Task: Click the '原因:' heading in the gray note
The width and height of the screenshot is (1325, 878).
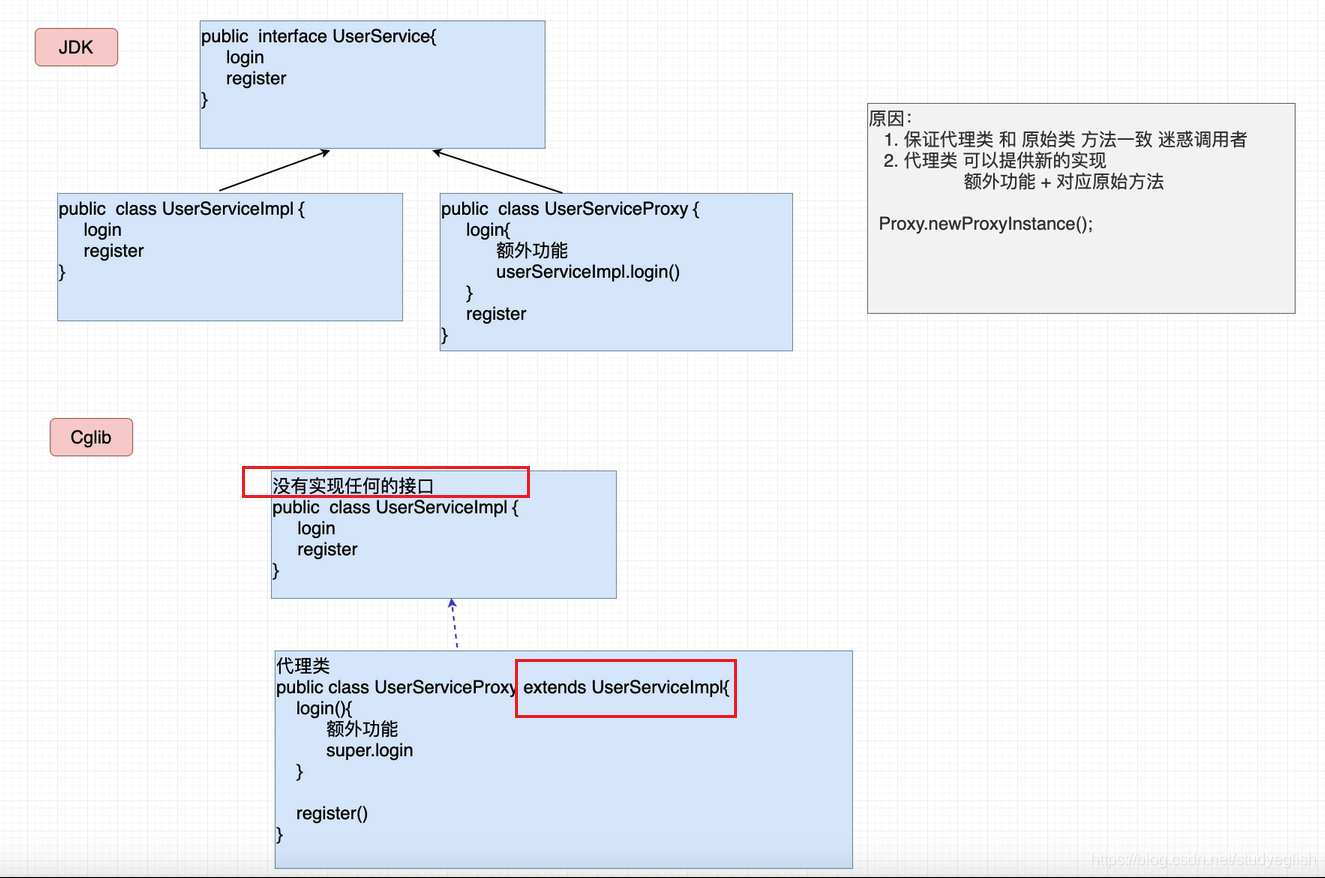Action: [x=890, y=119]
